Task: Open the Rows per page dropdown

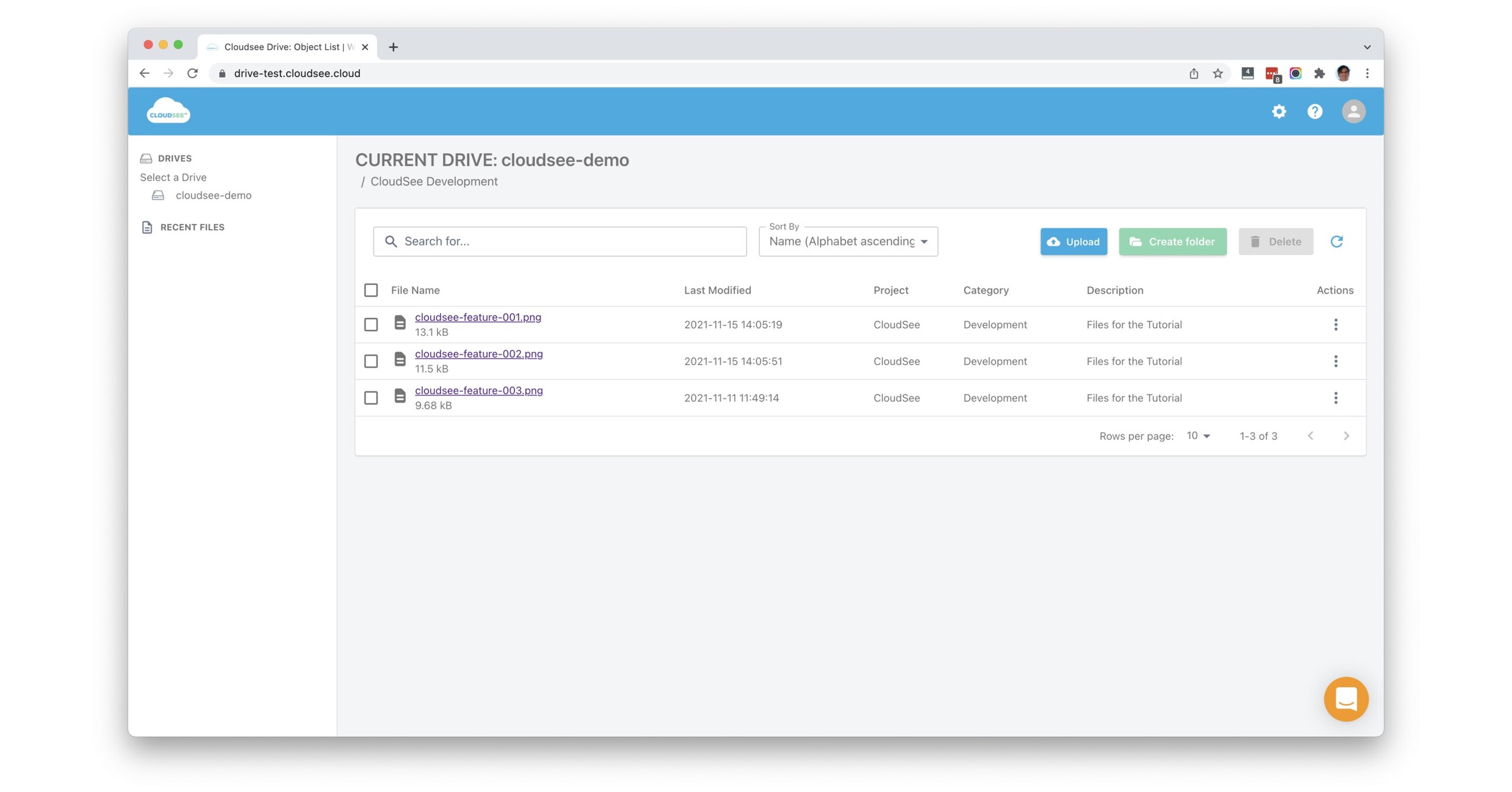Action: (1196, 436)
